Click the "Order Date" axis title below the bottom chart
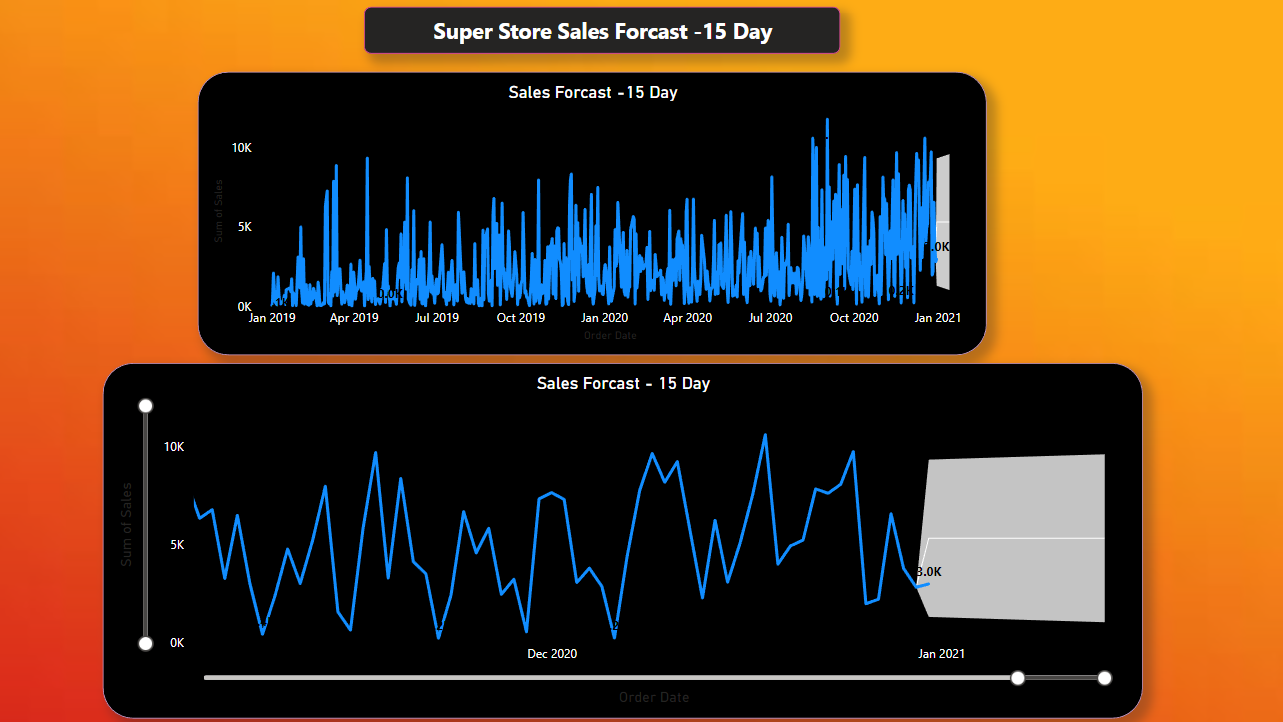Screen dimensions: 1283x722 click(x=653, y=697)
